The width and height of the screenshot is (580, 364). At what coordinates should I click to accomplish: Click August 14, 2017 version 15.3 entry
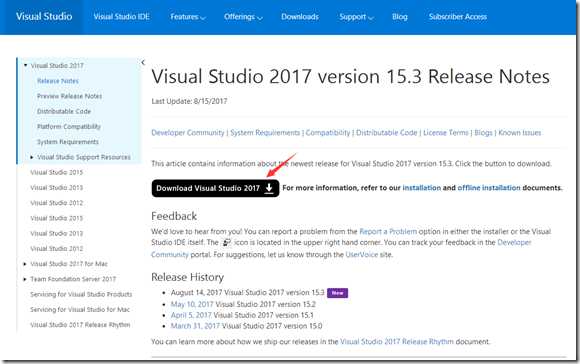[x=247, y=293]
